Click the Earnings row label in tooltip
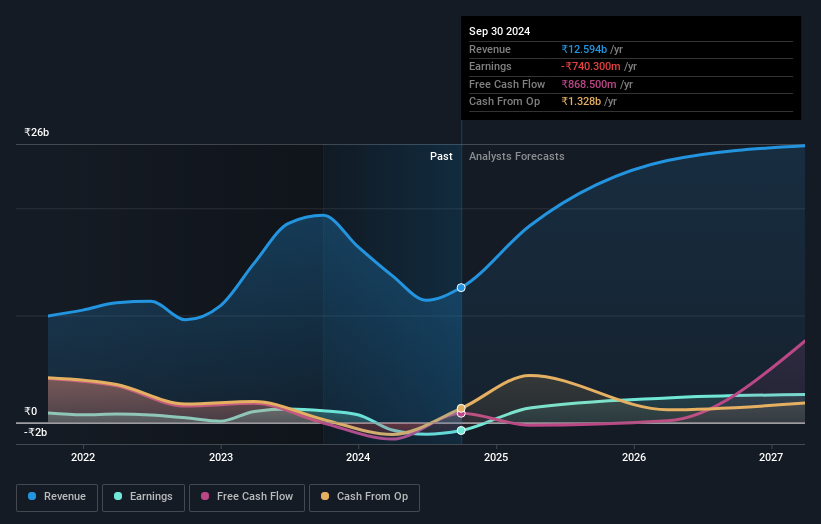 click(490, 66)
